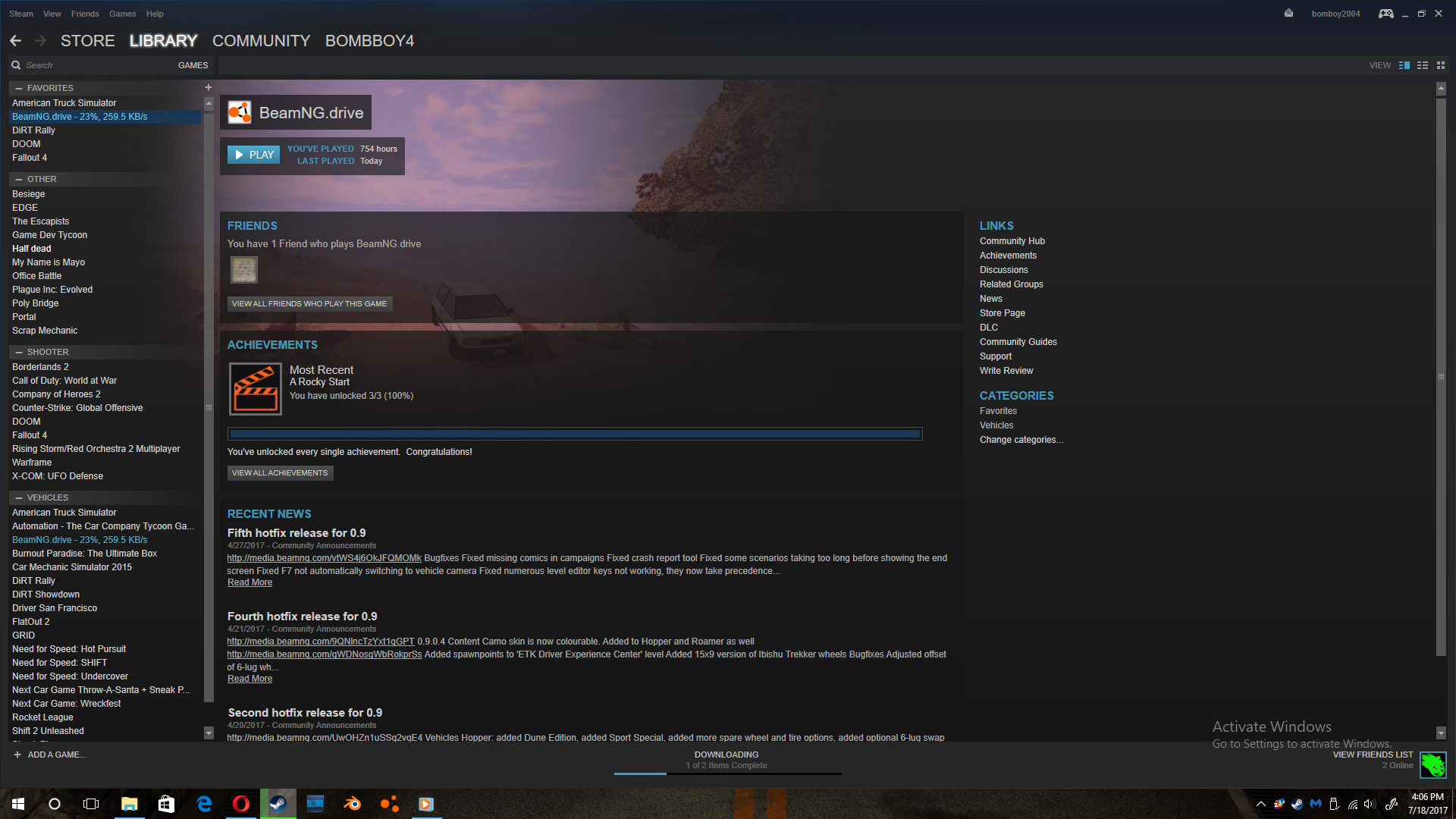
Task: Collapse the VEHICLES category
Action: 19,497
